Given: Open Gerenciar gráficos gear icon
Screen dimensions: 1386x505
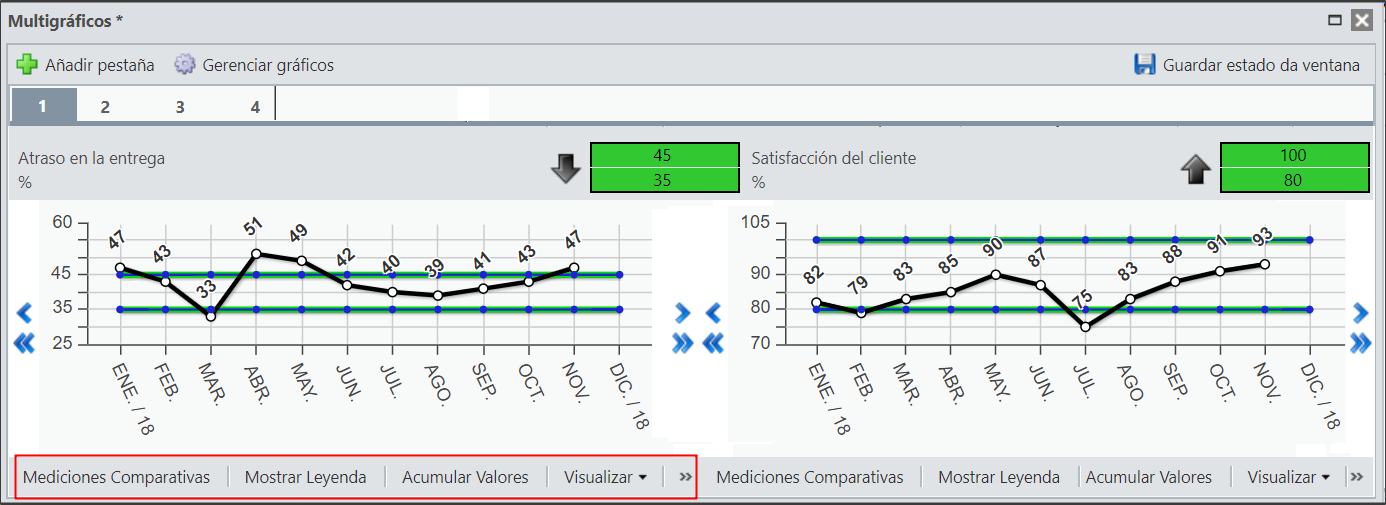Looking at the screenshot, I should (184, 65).
